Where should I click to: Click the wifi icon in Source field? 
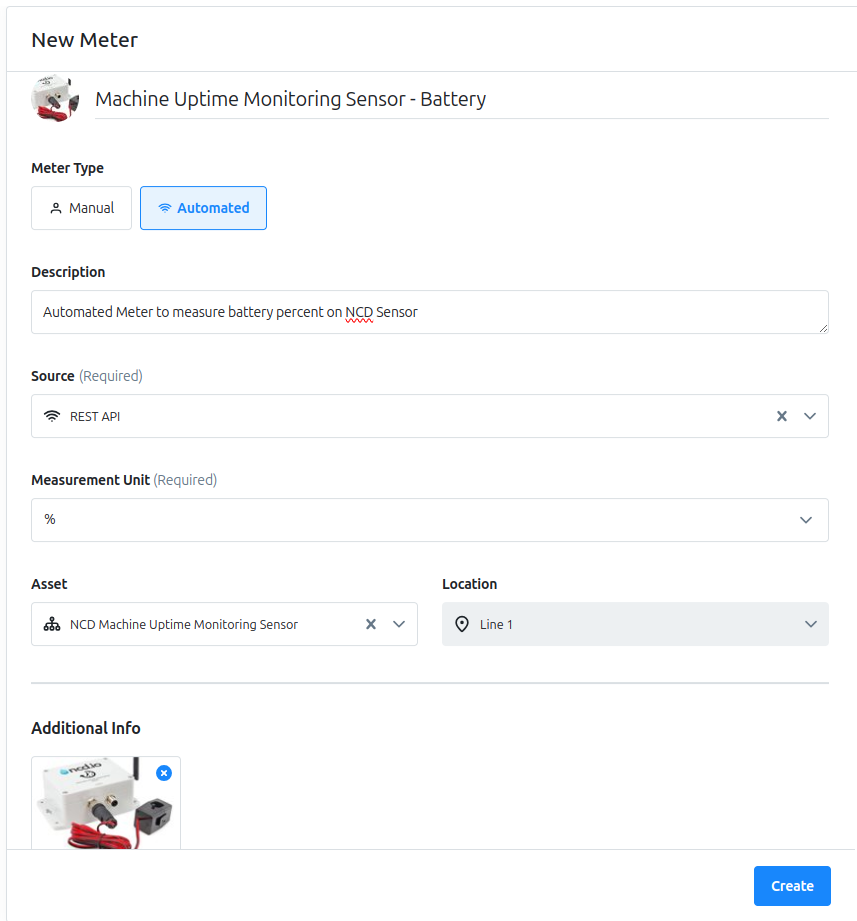(52, 416)
